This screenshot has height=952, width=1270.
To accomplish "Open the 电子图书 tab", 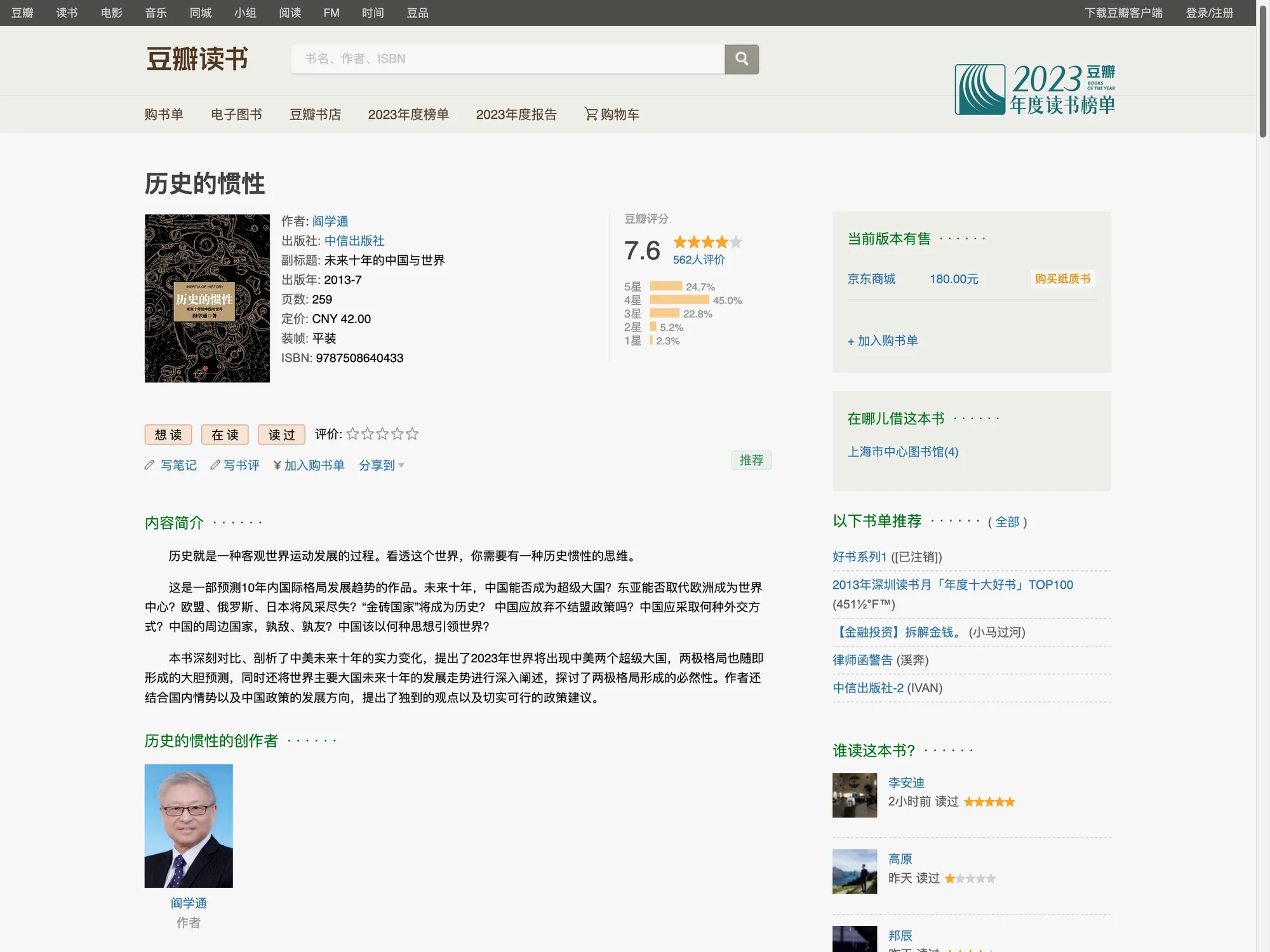I will tap(236, 114).
